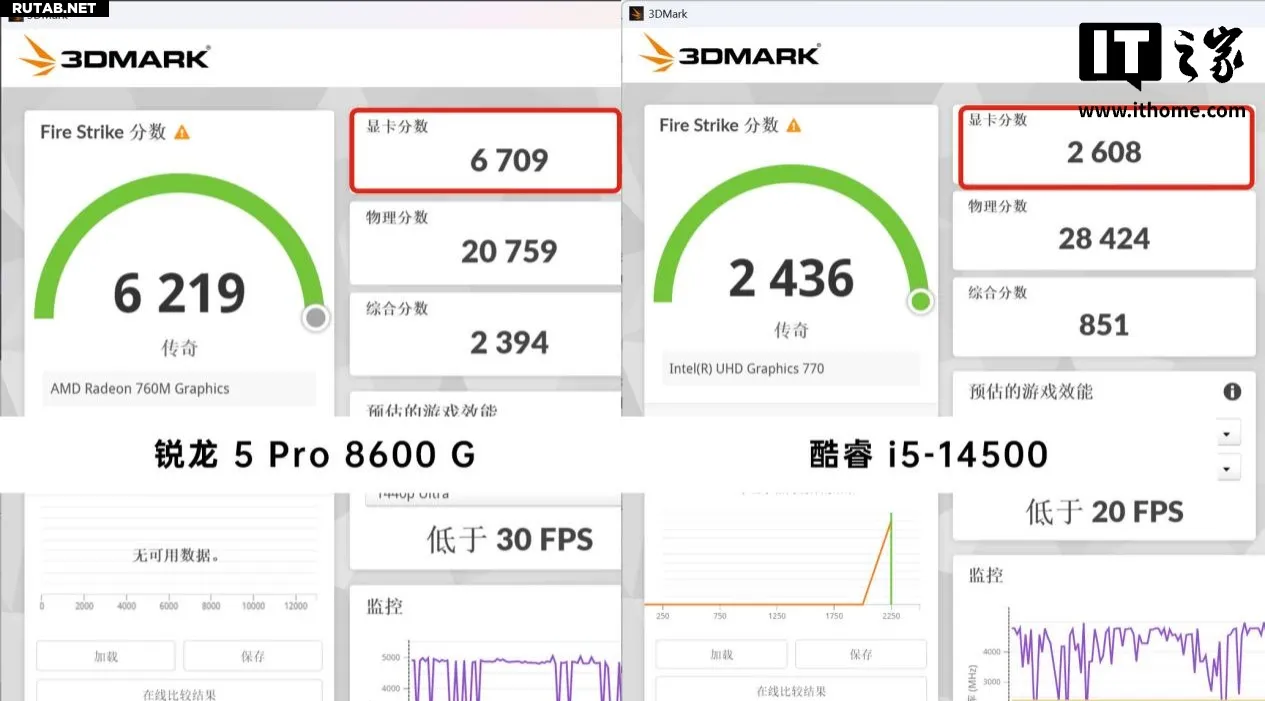Screen dimensions: 1265x701
Task: Click the Fire Strike 分数 title in right window
Action: click(719, 125)
